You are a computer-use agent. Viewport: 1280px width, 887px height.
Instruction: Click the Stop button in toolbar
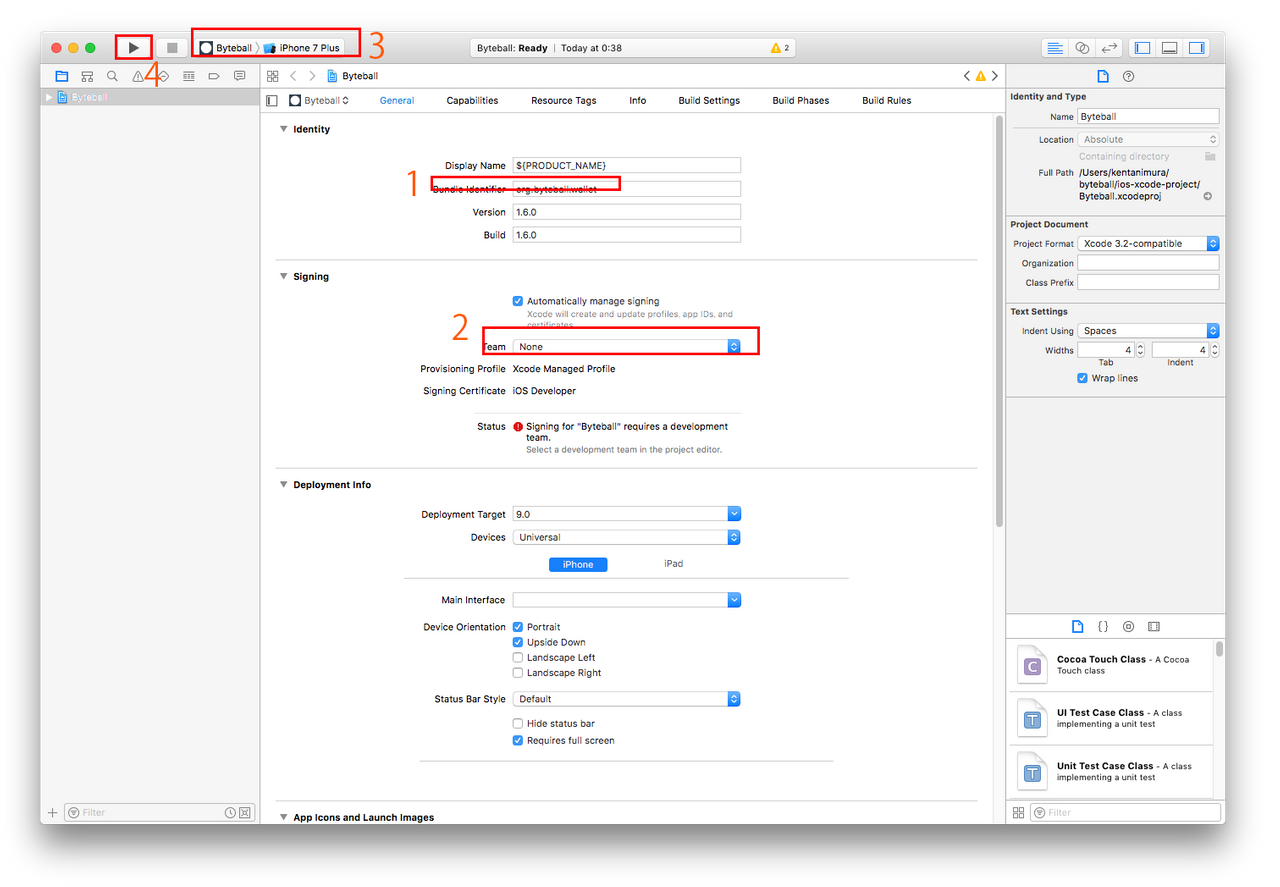pyautogui.click(x=172, y=48)
